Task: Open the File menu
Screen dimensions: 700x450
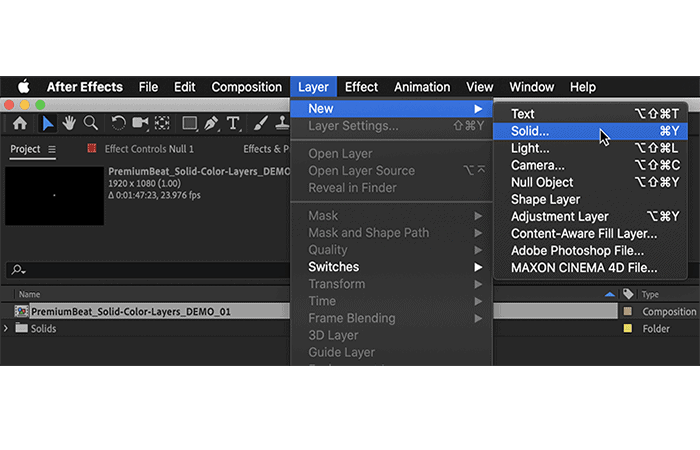Action: pos(148,87)
